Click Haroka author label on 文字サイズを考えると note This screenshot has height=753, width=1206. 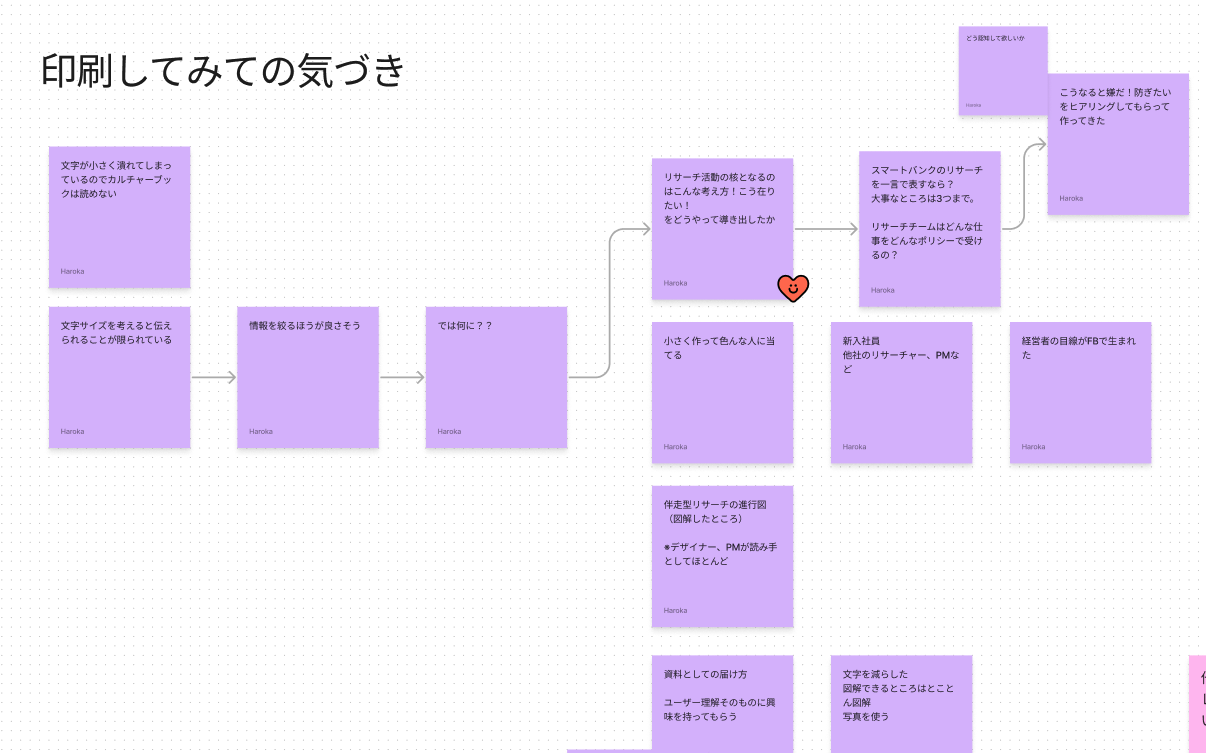(72, 431)
